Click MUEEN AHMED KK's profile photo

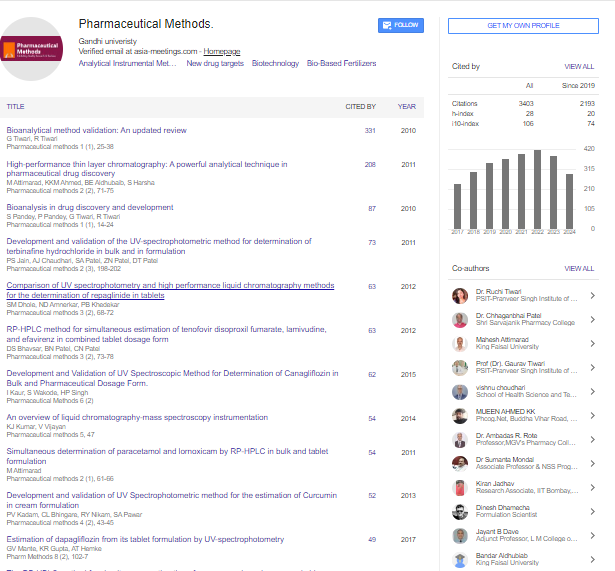point(460,416)
